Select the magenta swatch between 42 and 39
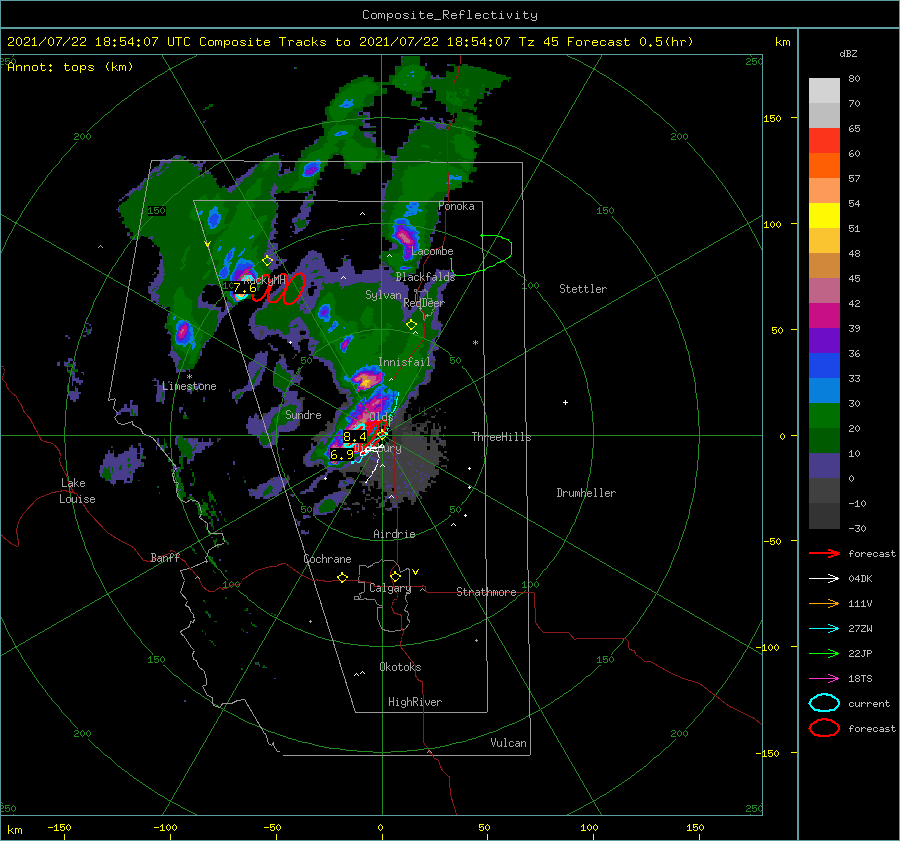This screenshot has height=841, width=900. (824, 315)
